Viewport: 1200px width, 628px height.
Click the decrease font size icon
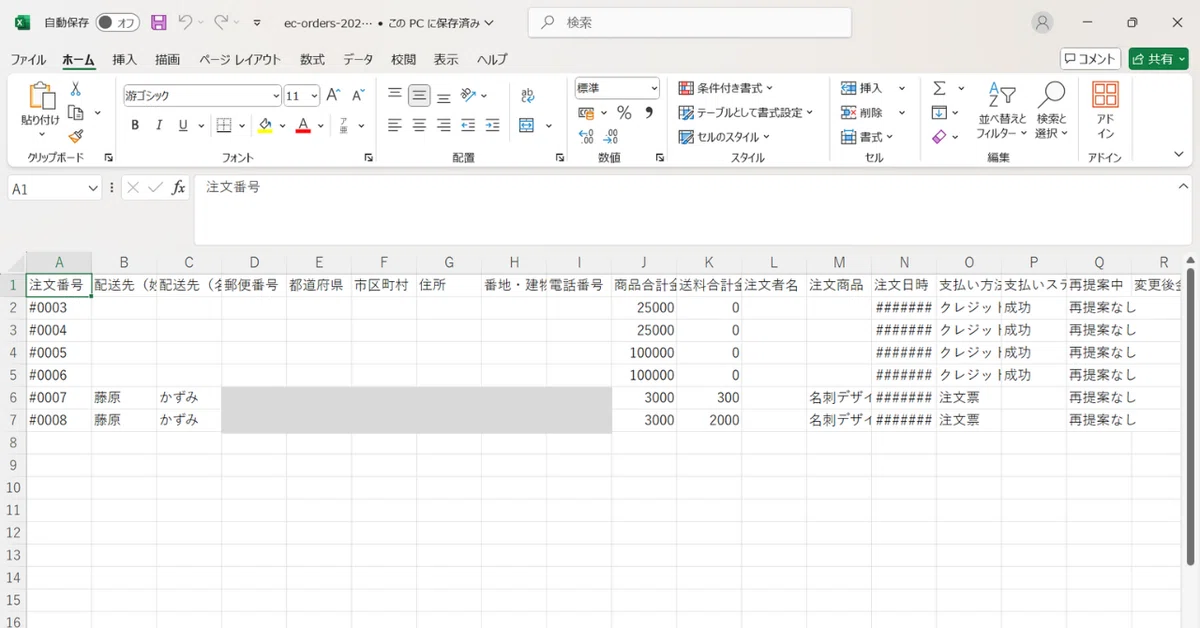point(358,95)
